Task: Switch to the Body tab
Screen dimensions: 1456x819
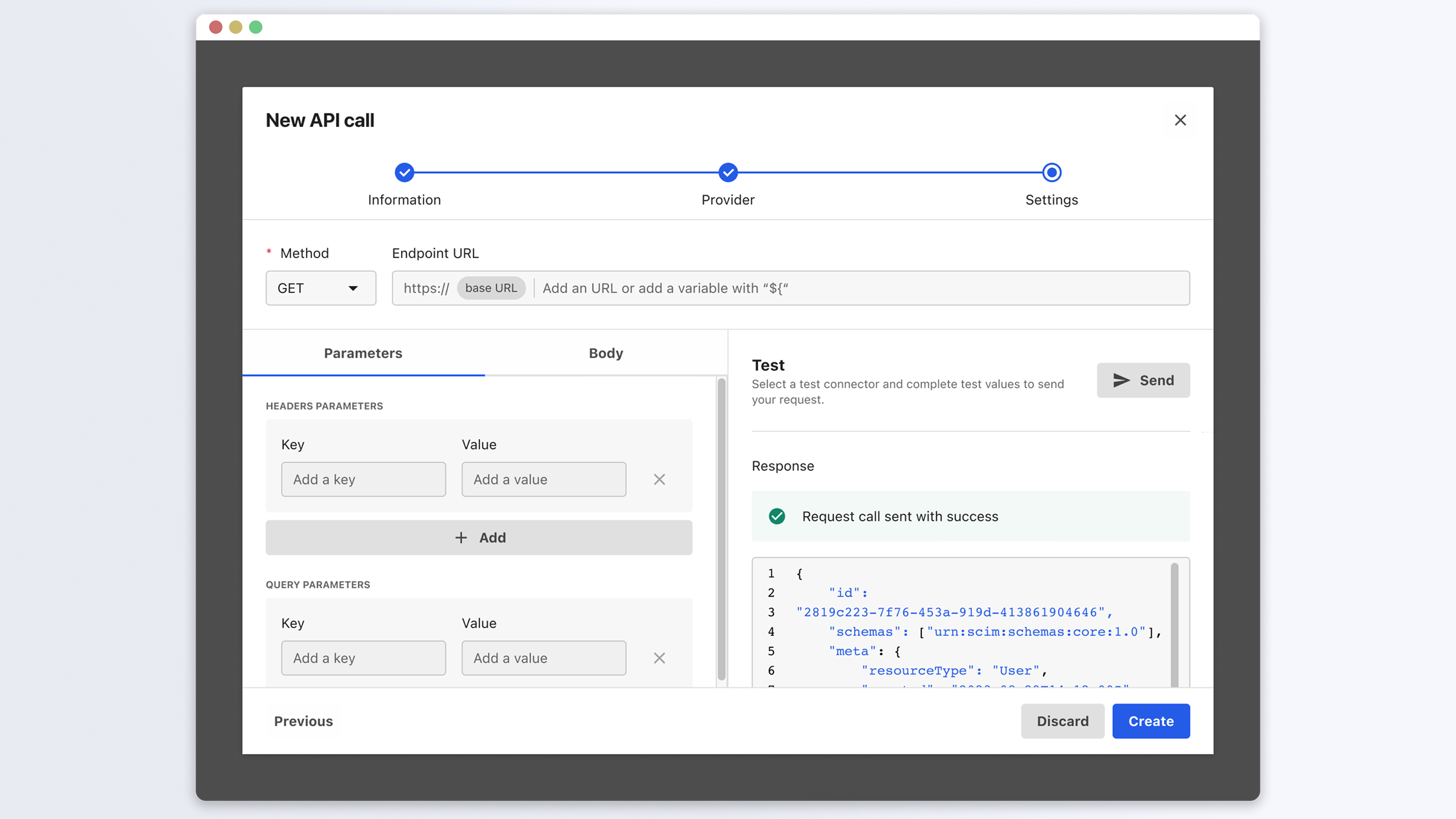Action: 606,353
